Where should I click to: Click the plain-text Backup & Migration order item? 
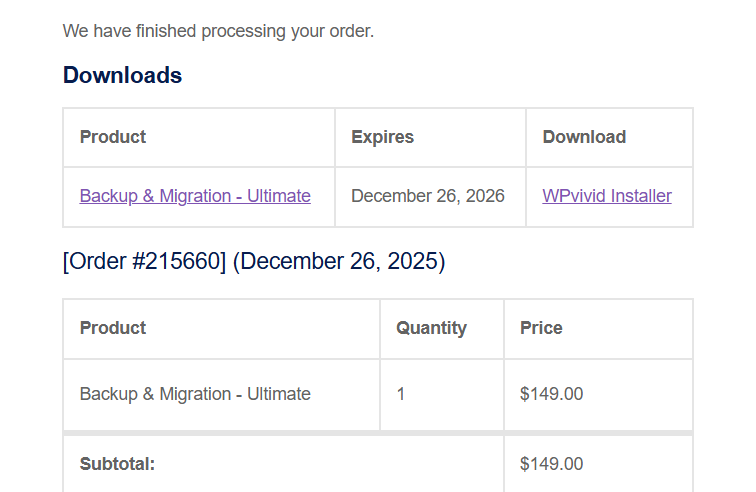pos(195,394)
